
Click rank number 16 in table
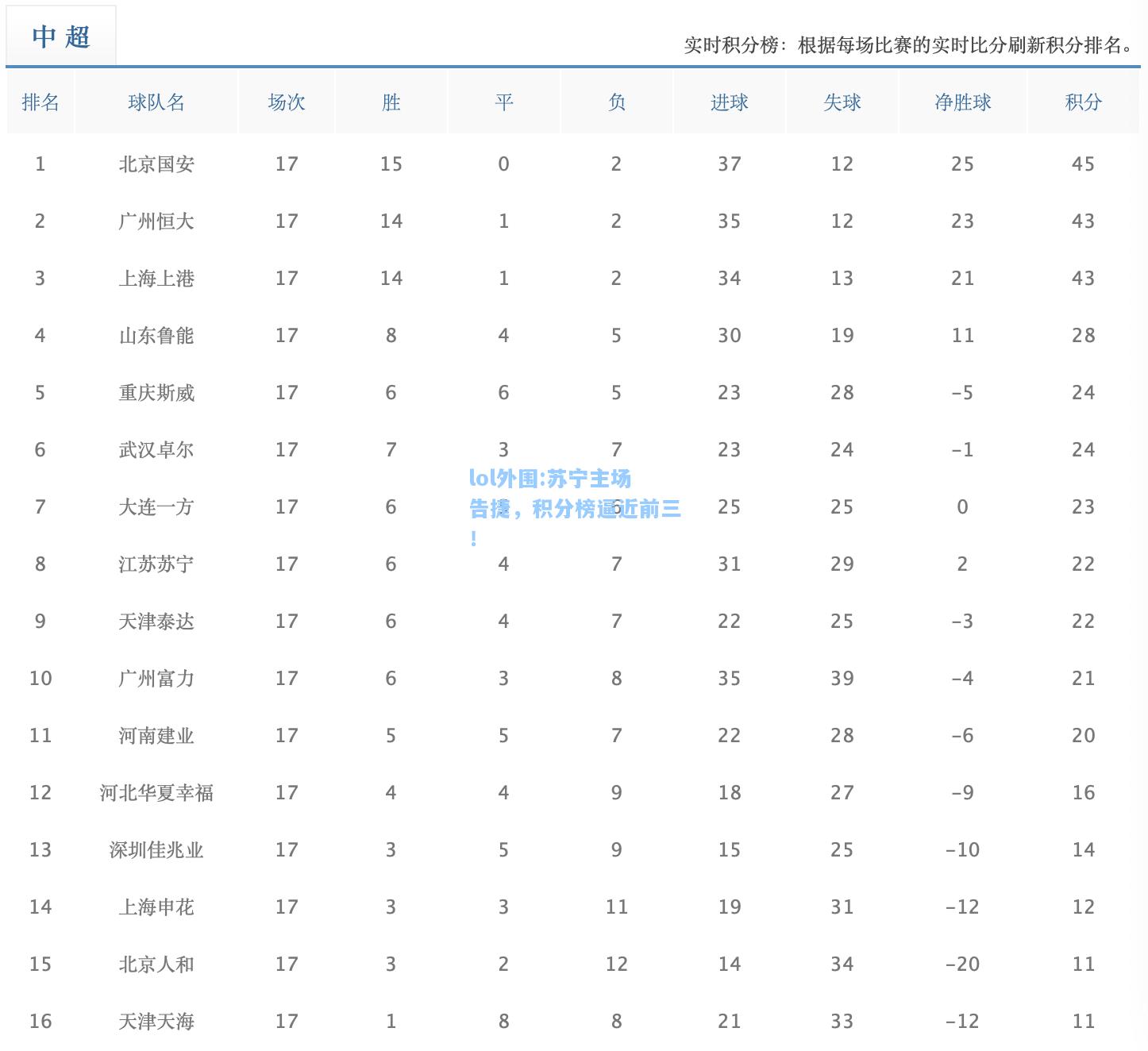40,1022
